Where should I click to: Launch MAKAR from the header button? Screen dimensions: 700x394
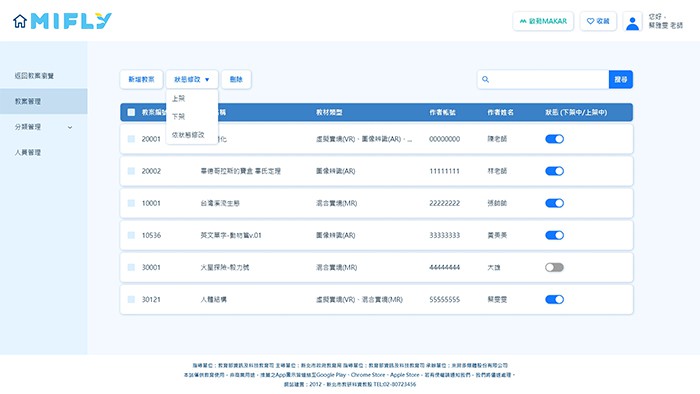[x=543, y=21]
